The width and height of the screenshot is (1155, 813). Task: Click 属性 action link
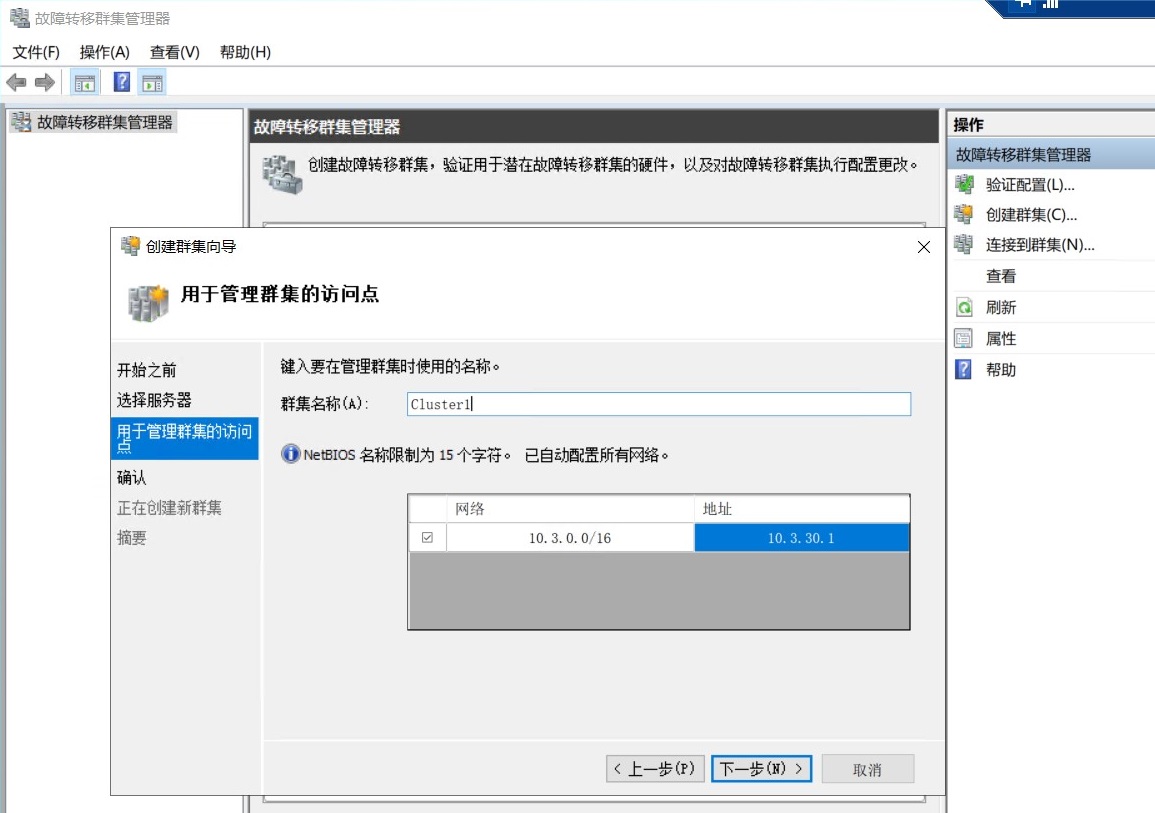1000,339
